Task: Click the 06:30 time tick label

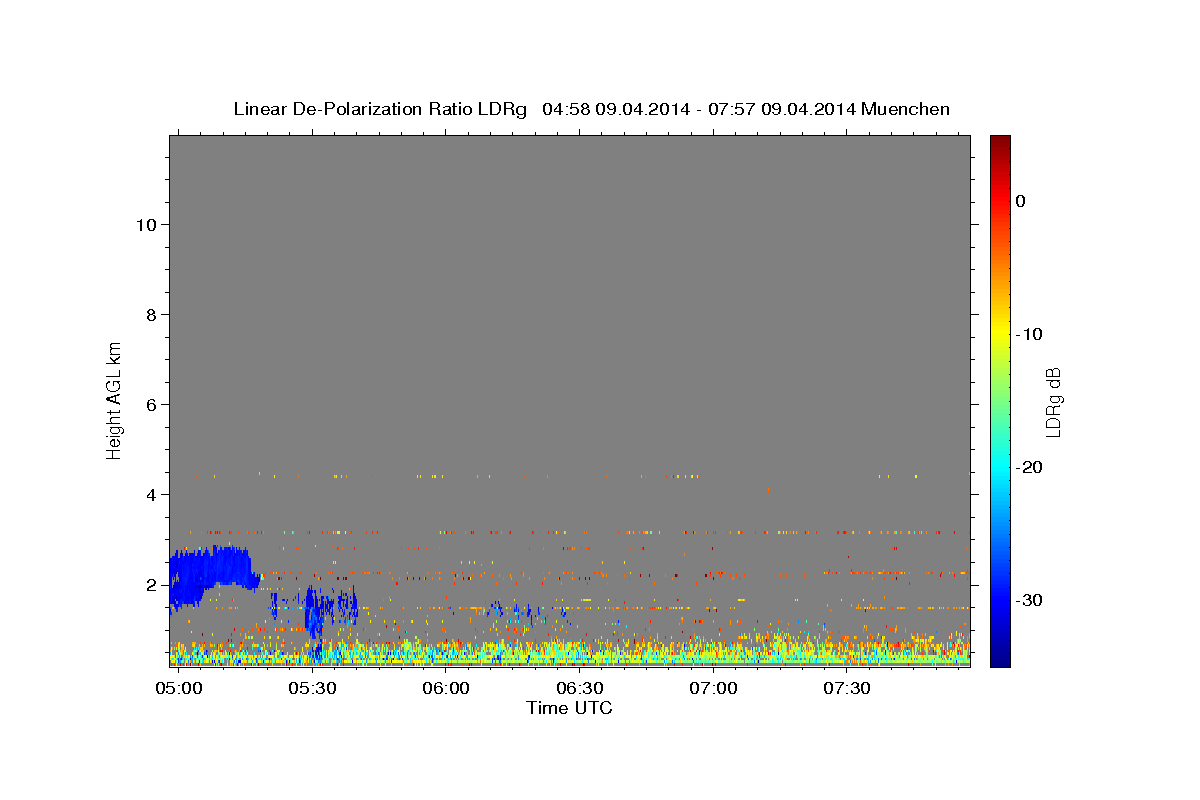Action: (580, 689)
